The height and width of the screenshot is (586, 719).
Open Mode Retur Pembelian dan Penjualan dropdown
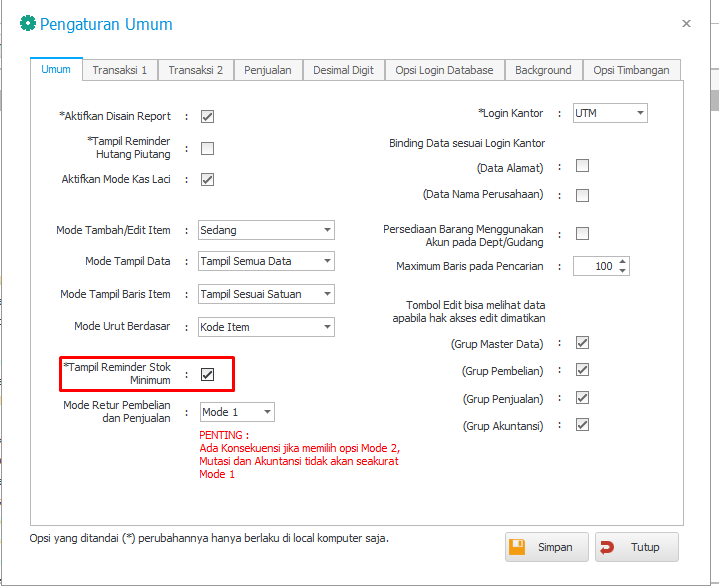click(237, 412)
